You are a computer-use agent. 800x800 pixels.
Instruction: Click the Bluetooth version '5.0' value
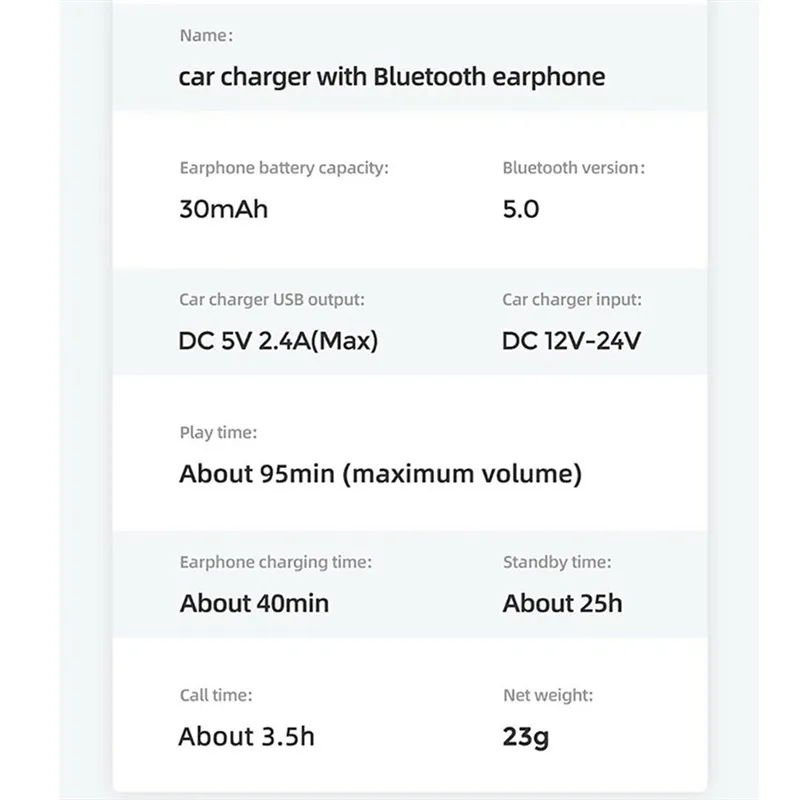[x=521, y=210]
